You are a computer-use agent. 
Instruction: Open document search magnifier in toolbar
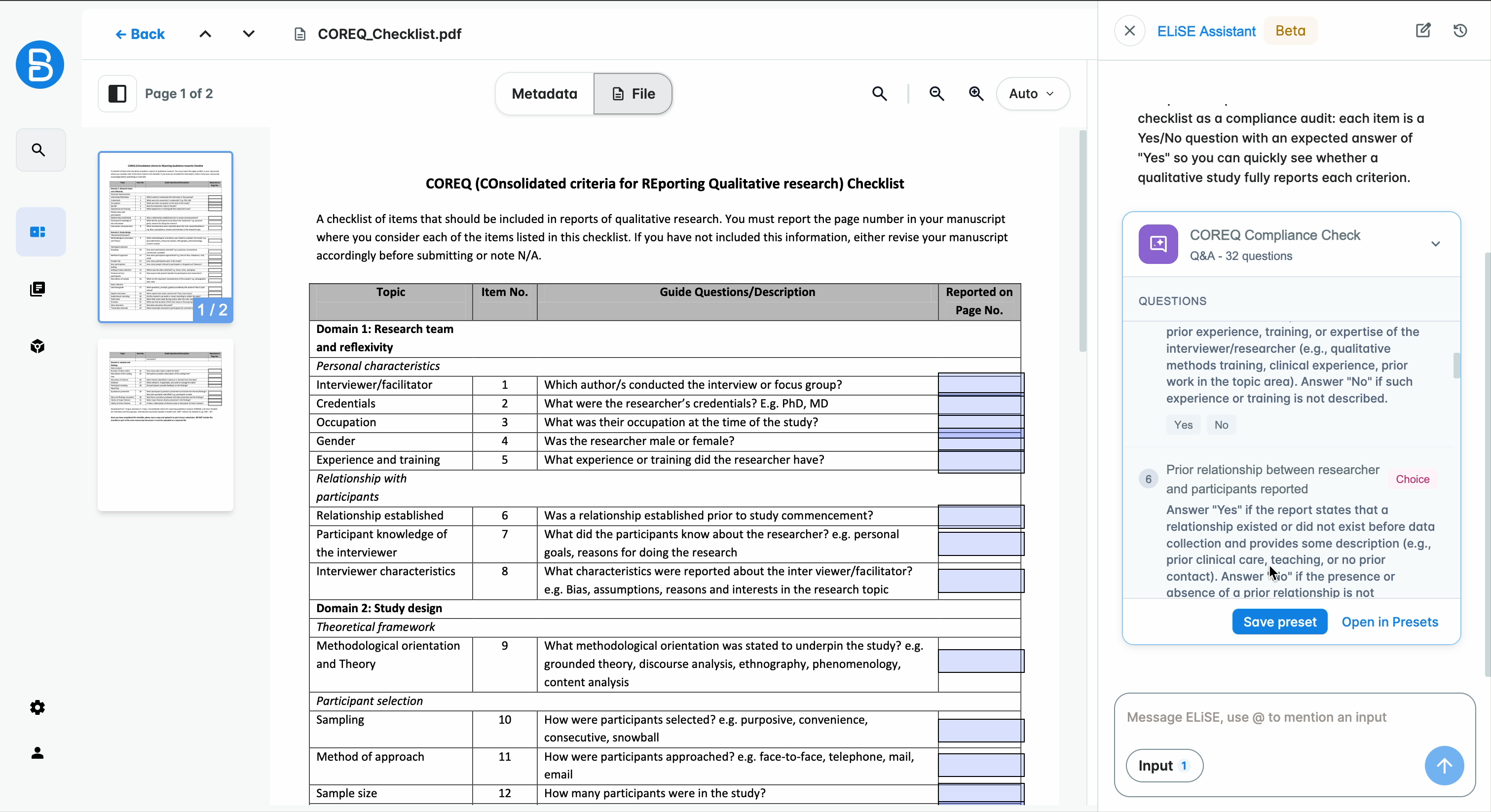[x=879, y=94]
